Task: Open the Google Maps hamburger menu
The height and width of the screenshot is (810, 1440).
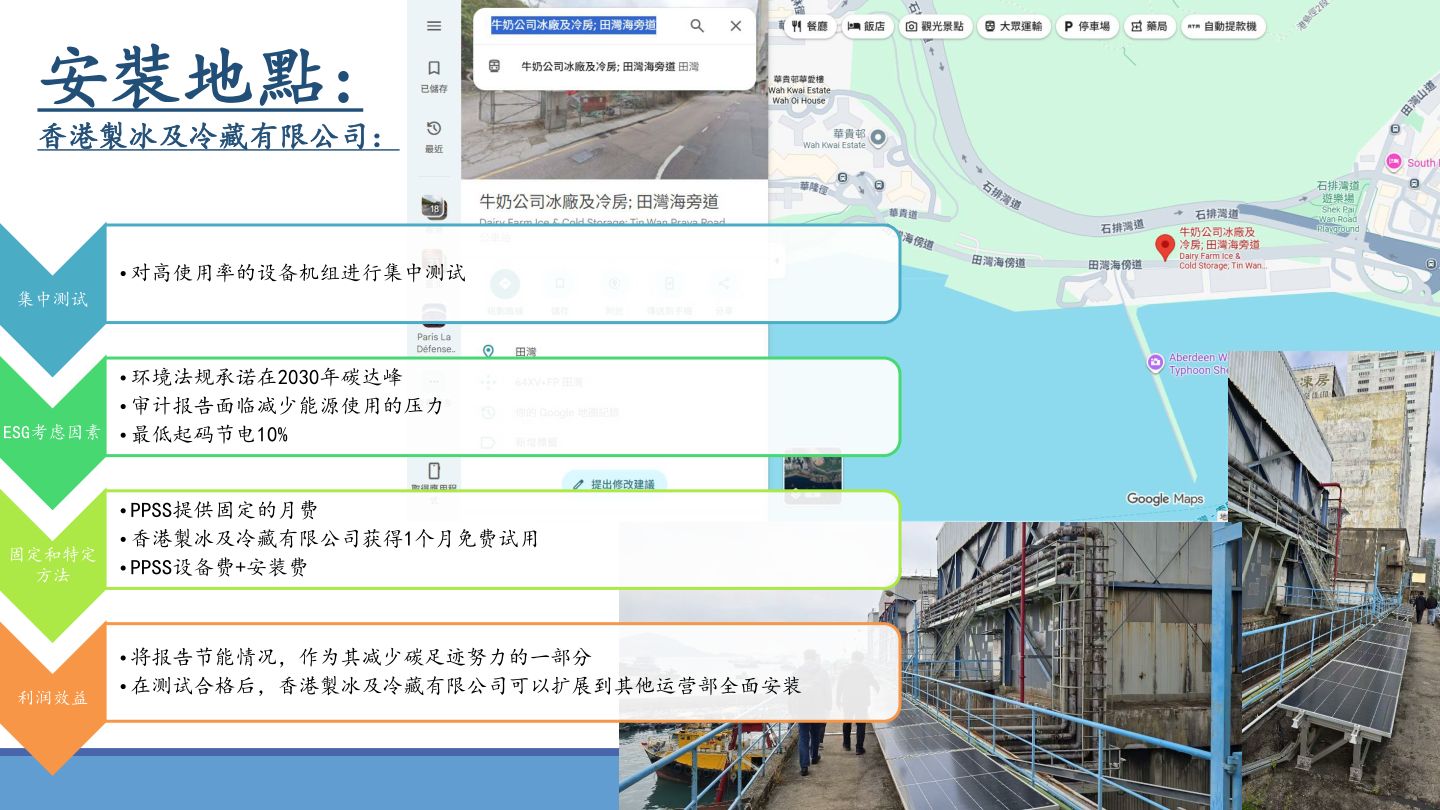Action: tap(434, 26)
